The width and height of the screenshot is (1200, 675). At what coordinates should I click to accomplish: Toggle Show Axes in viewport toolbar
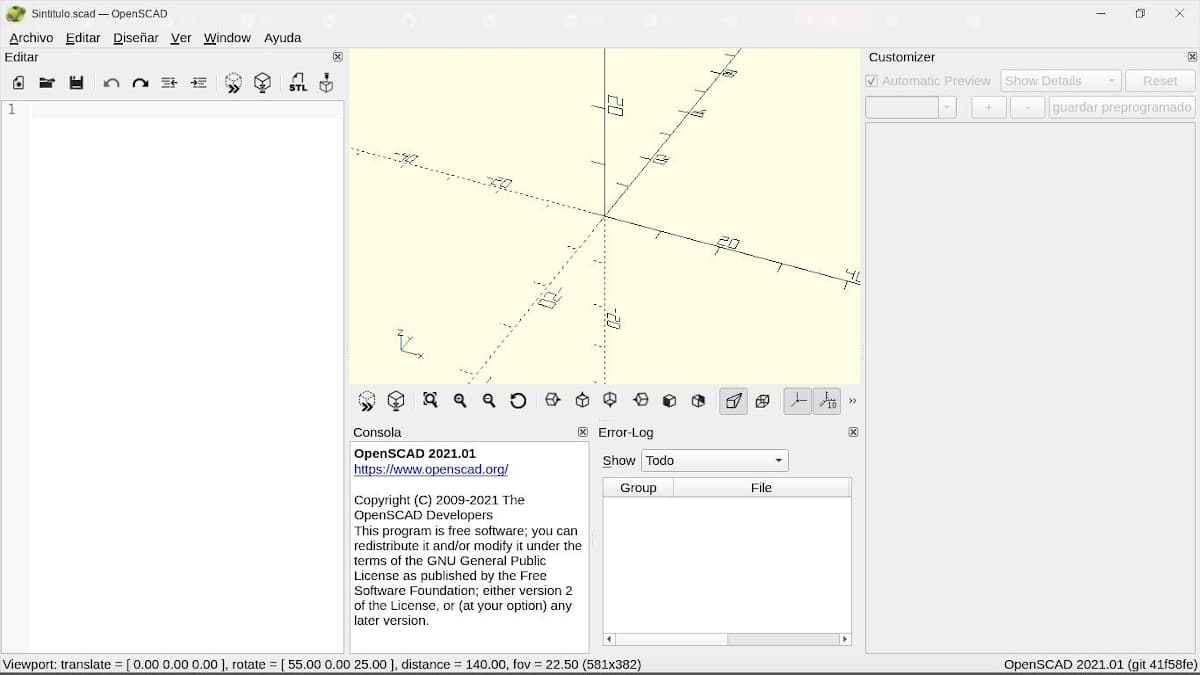tap(797, 401)
